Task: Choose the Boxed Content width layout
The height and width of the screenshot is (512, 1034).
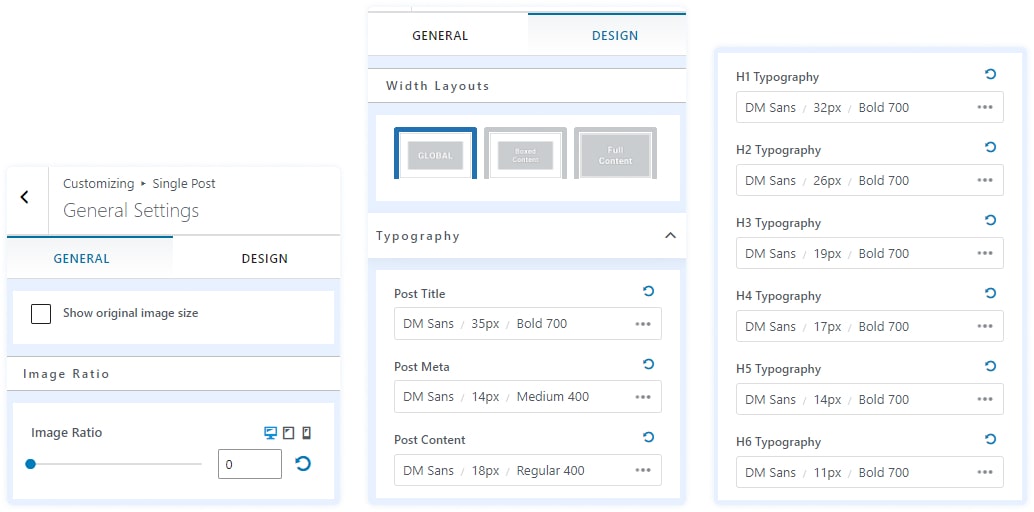Action: (525, 155)
